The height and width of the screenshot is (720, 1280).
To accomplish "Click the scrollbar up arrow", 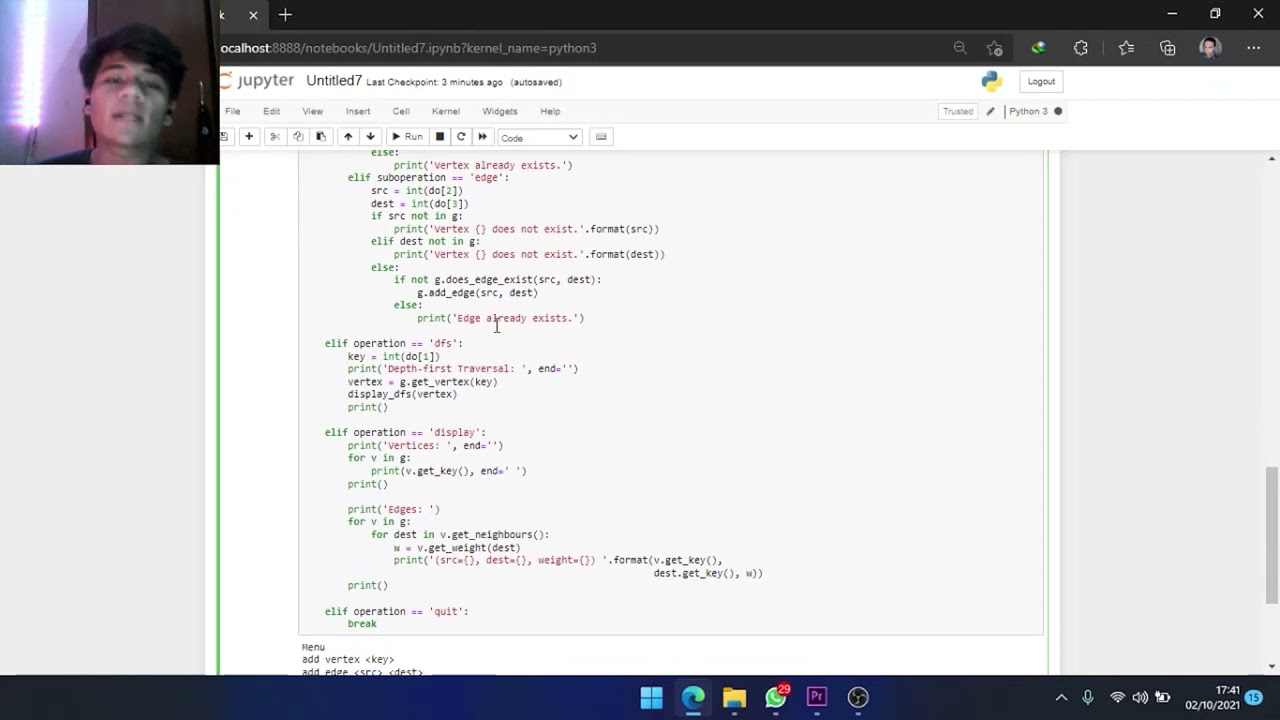I will tap(1272, 159).
